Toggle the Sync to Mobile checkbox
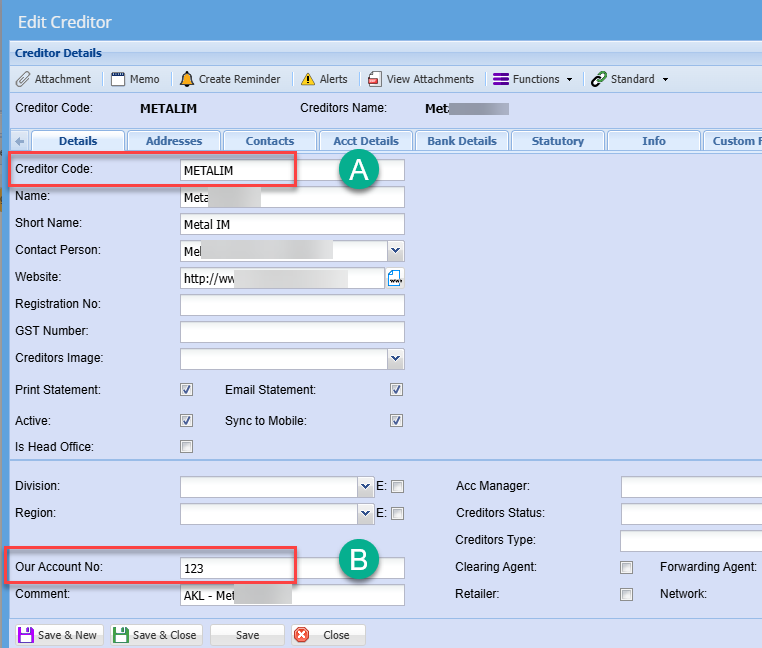This screenshot has width=762, height=648. coord(396,421)
